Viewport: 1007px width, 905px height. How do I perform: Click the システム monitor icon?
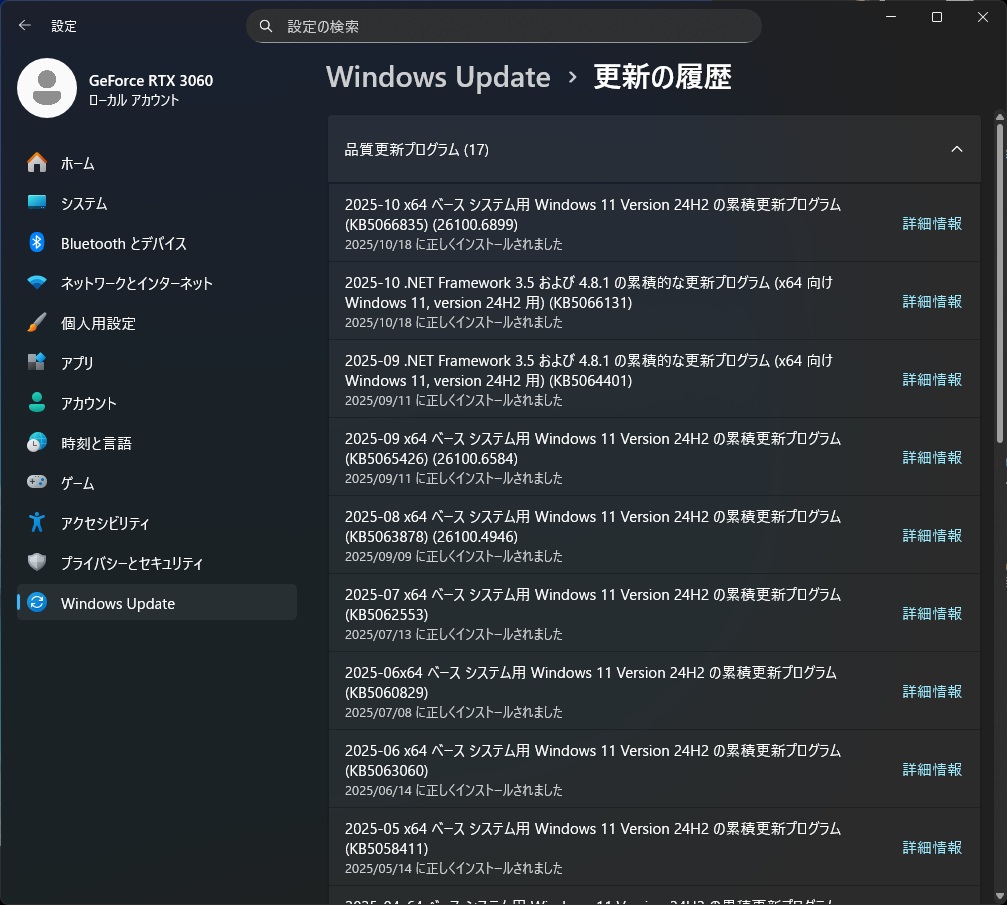point(37,202)
